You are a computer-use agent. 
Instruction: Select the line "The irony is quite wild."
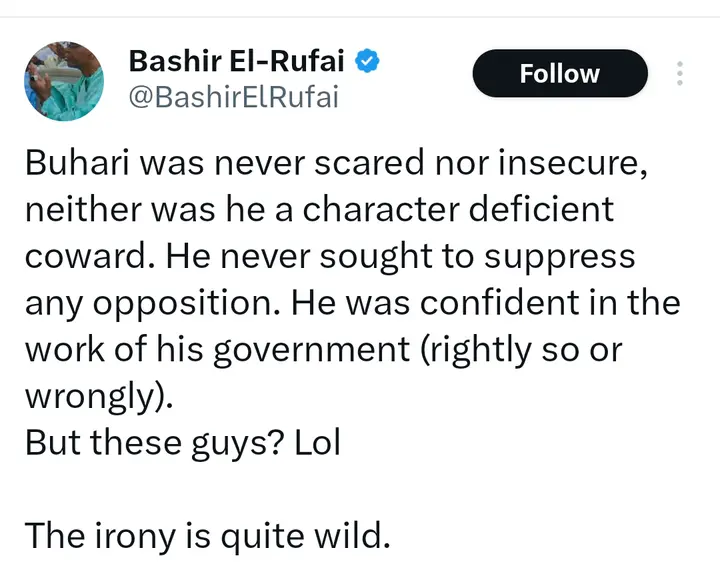click(x=206, y=535)
